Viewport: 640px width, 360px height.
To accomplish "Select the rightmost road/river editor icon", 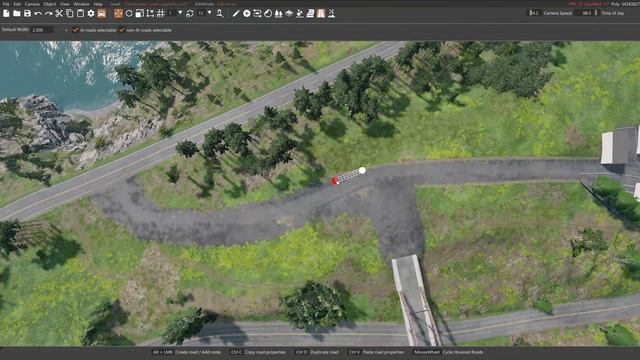I will [x=331, y=13].
